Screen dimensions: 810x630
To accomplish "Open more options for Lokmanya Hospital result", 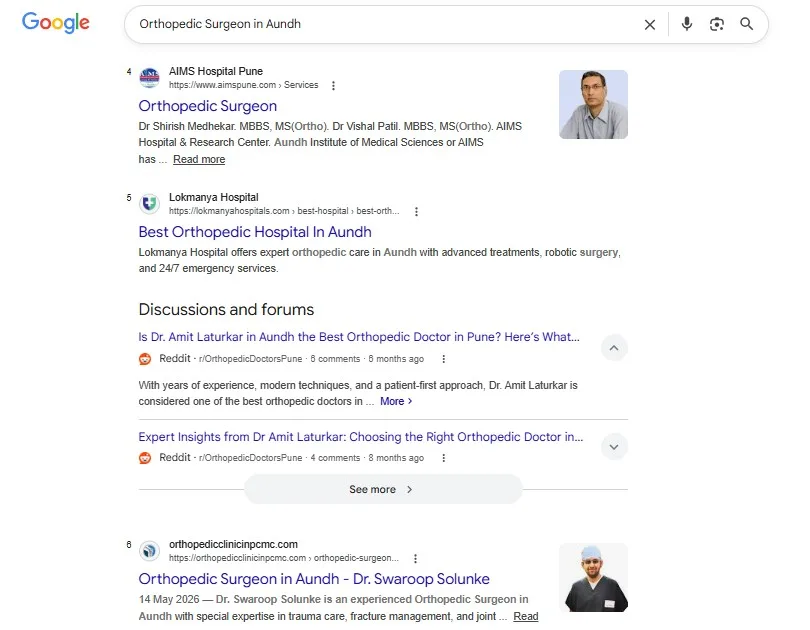I will (x=416, y=212).
